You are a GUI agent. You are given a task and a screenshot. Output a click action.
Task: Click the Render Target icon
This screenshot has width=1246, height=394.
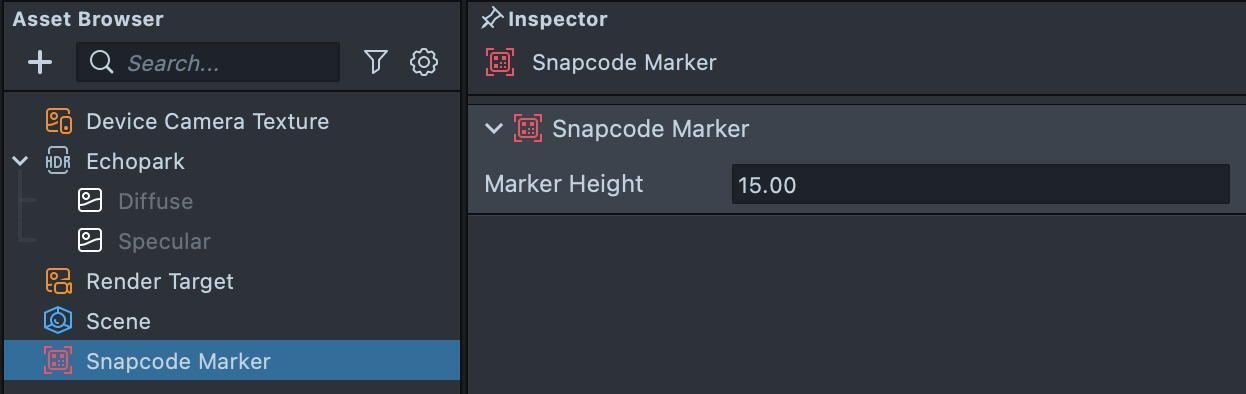point(59,282)
